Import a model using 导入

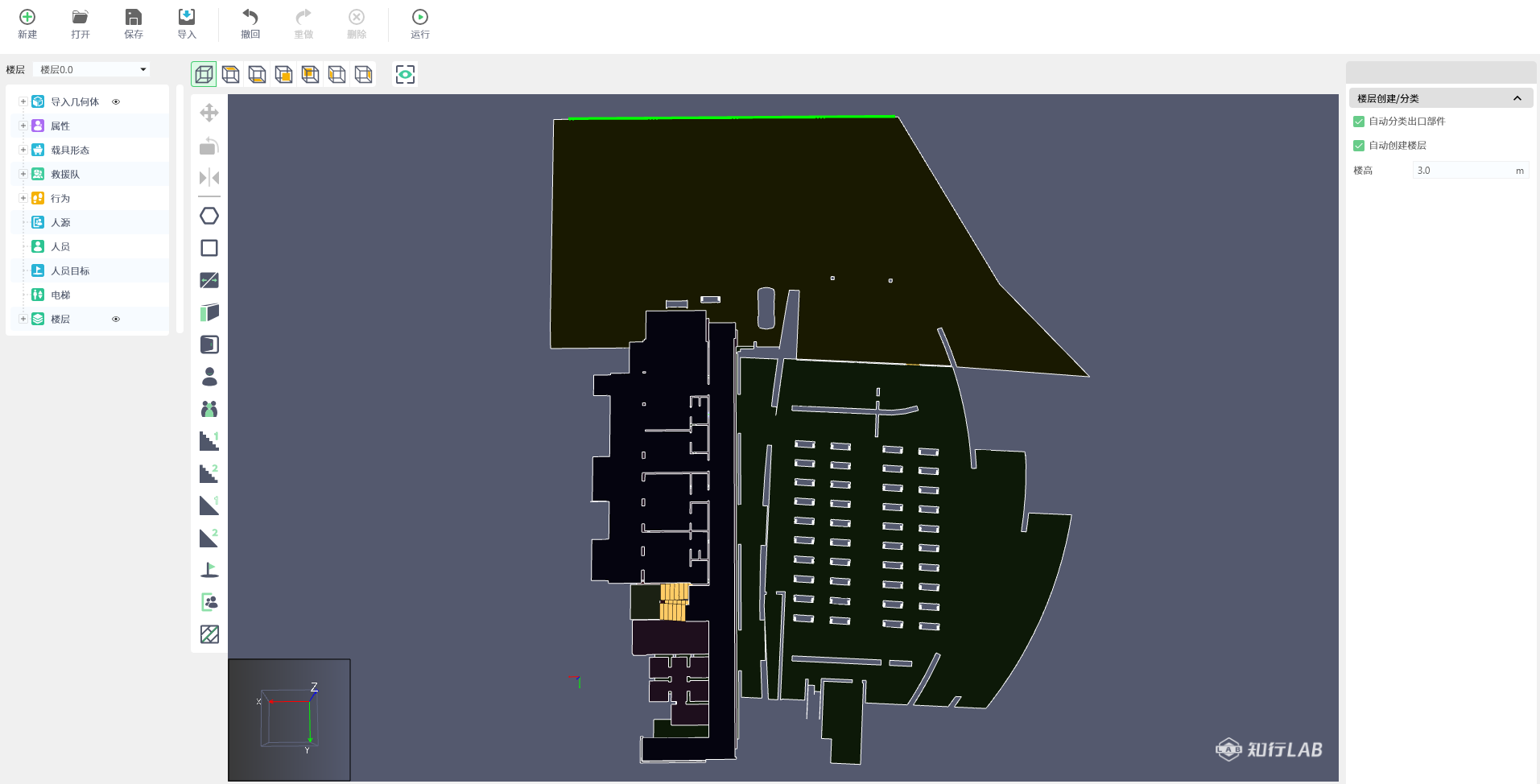coord(187,23)
